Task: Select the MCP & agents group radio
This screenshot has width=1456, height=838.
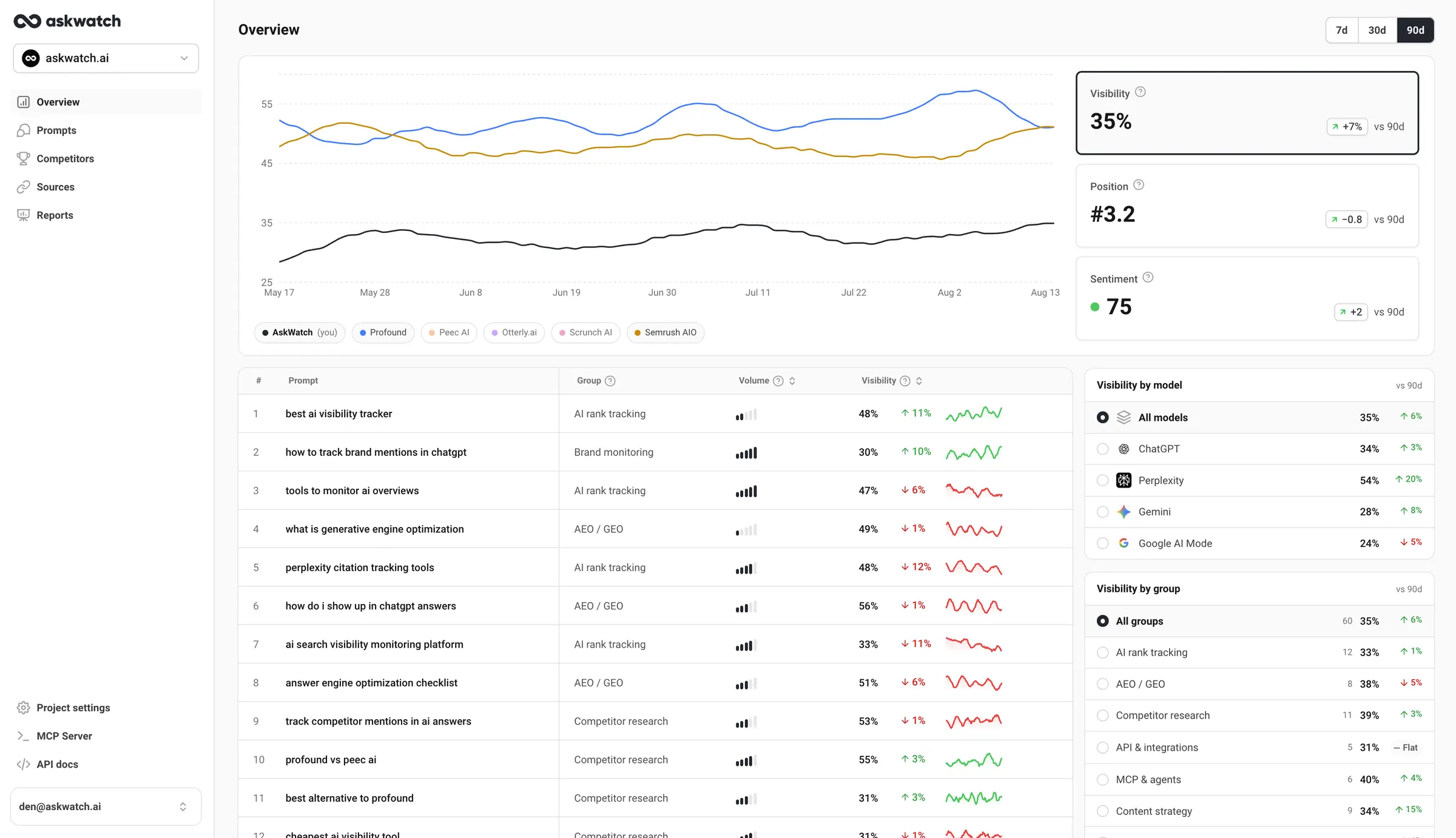Action: [1103, 780]
